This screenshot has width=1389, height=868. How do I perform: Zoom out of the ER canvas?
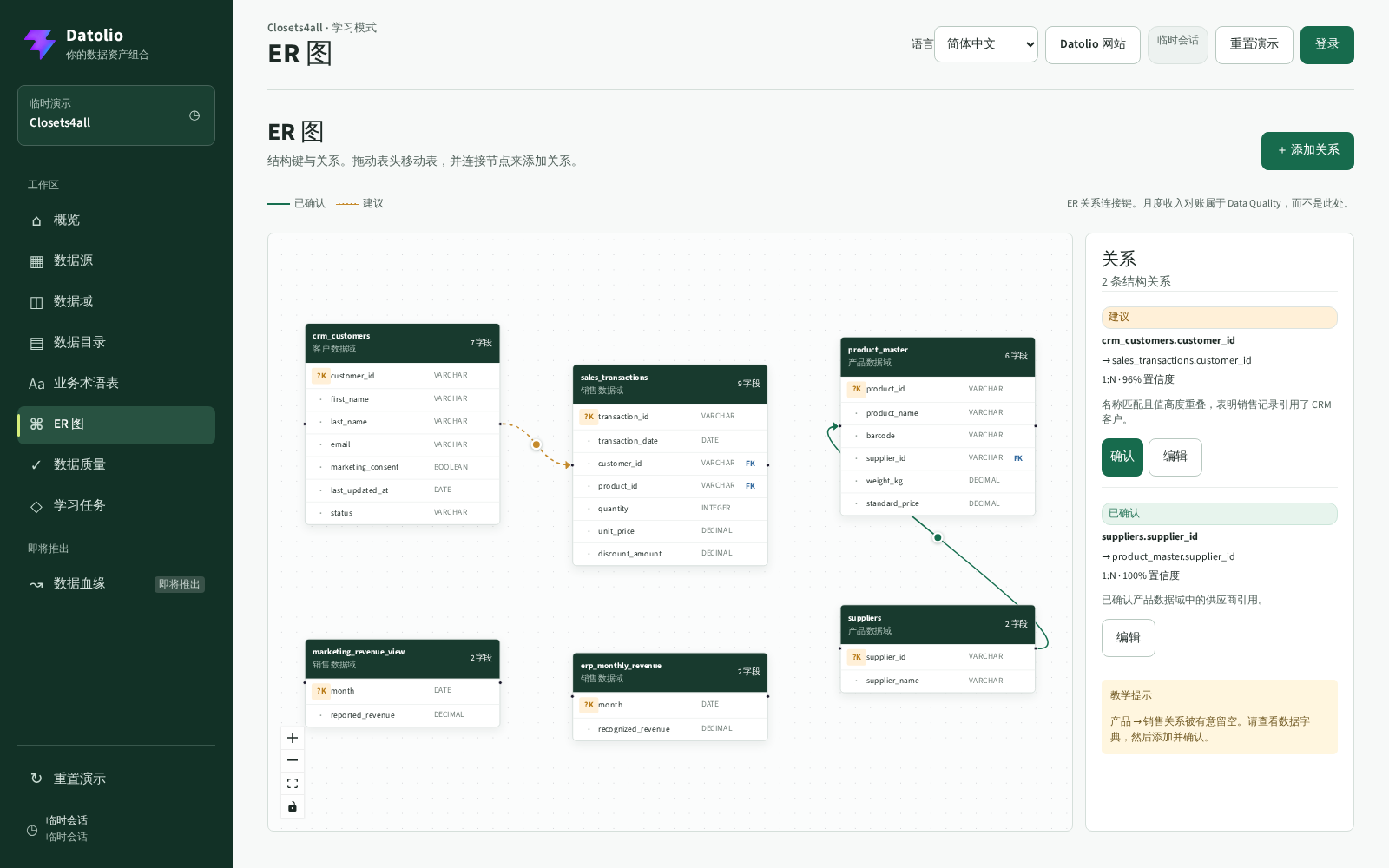pos(293,760)
